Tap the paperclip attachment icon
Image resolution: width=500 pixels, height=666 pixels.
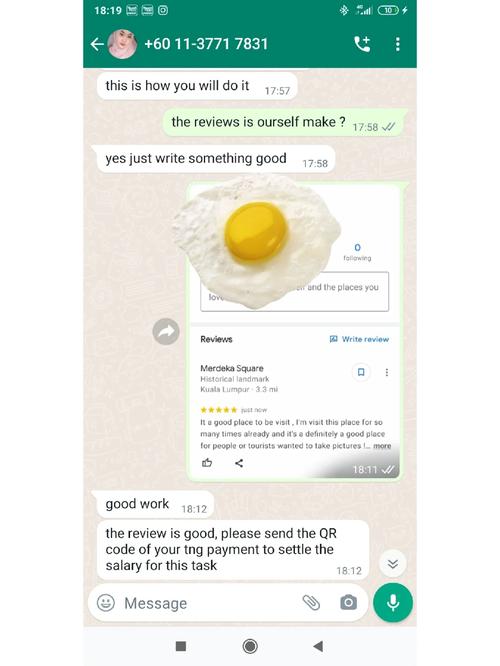(311, 603)
